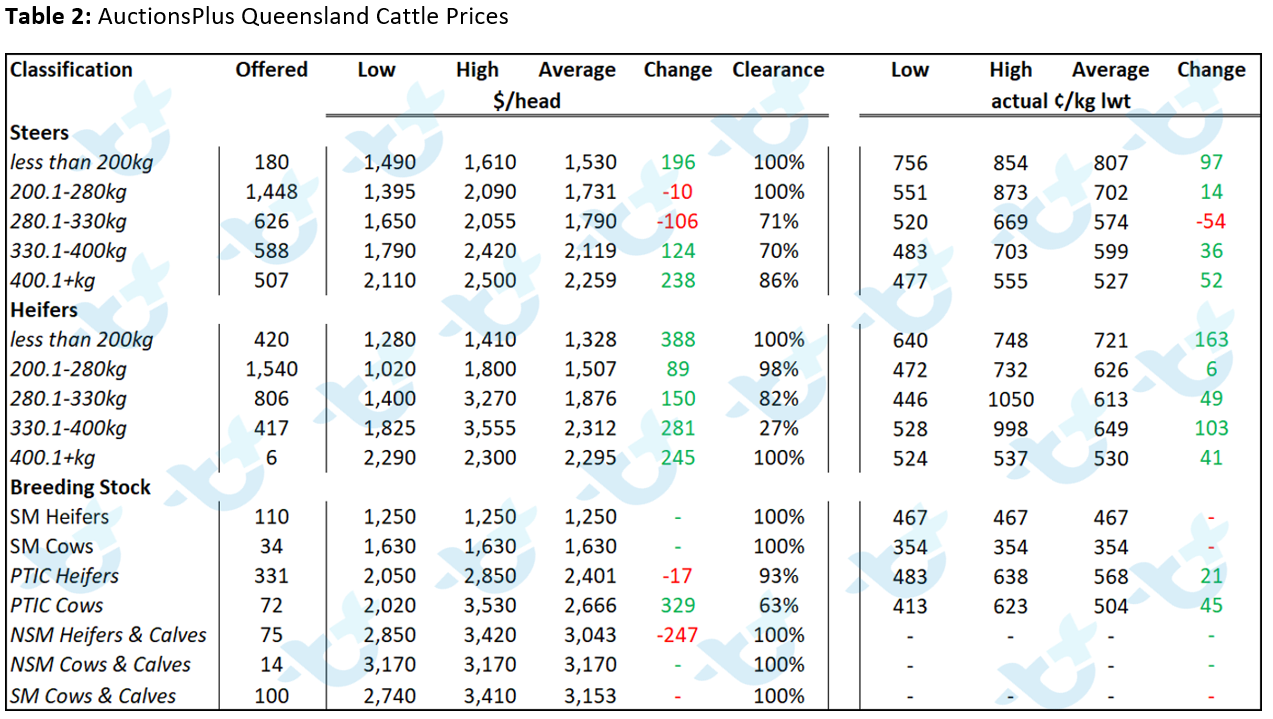Viewport: 1273px width, 719px height.
Task: Select the 'NSM Cows & Calves' row label
Action: pos(100,665)
